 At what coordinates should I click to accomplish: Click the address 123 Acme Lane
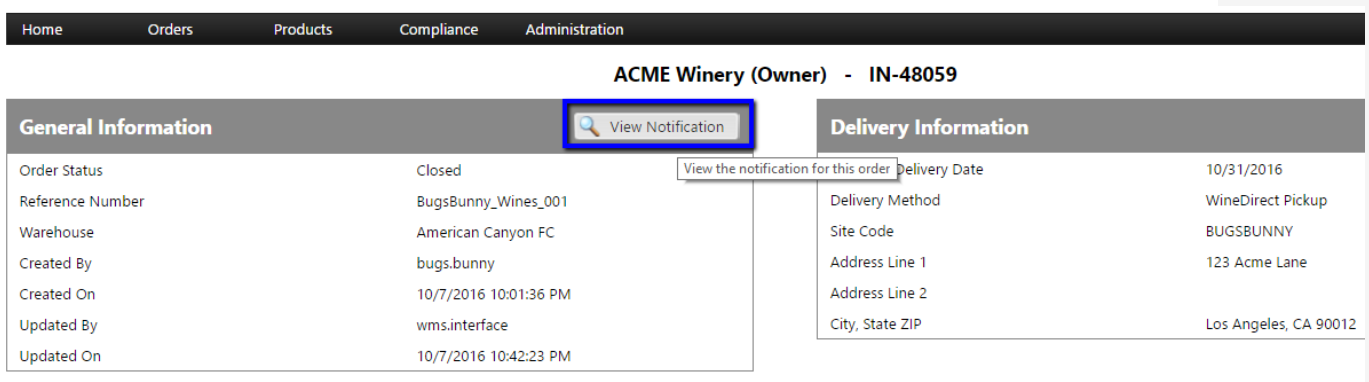(1256, 262)
